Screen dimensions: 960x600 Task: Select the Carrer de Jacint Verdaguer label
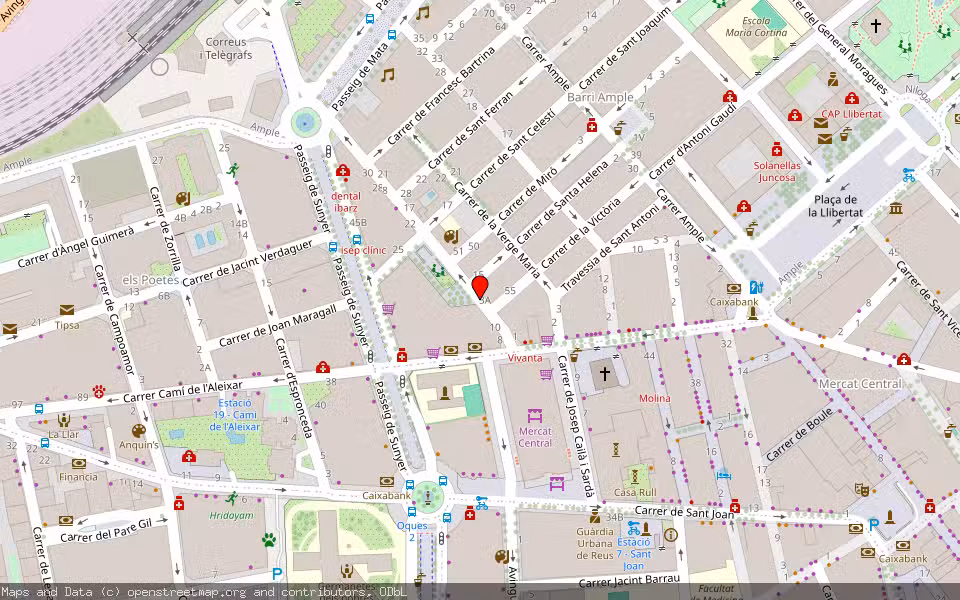248,263
